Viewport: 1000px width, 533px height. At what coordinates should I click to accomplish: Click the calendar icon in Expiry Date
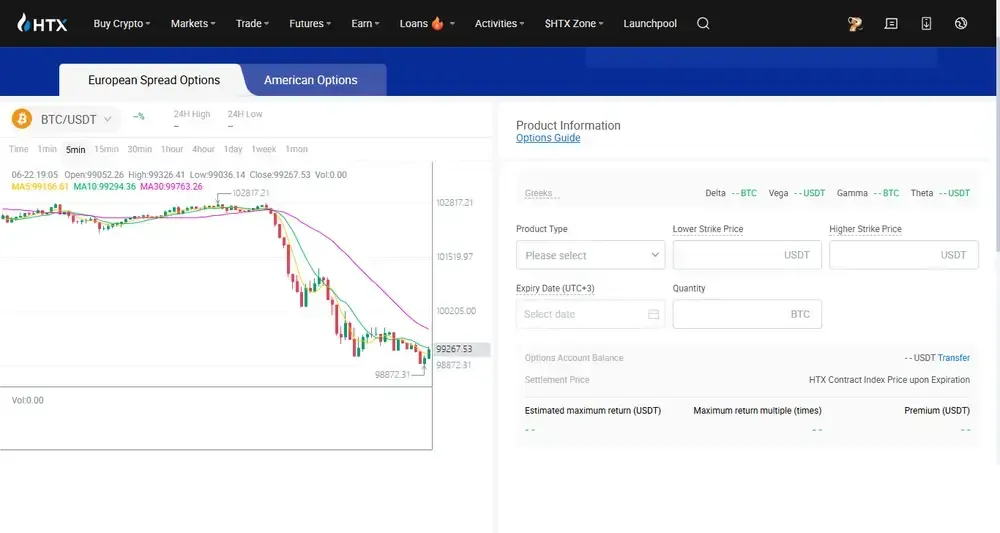653,314
